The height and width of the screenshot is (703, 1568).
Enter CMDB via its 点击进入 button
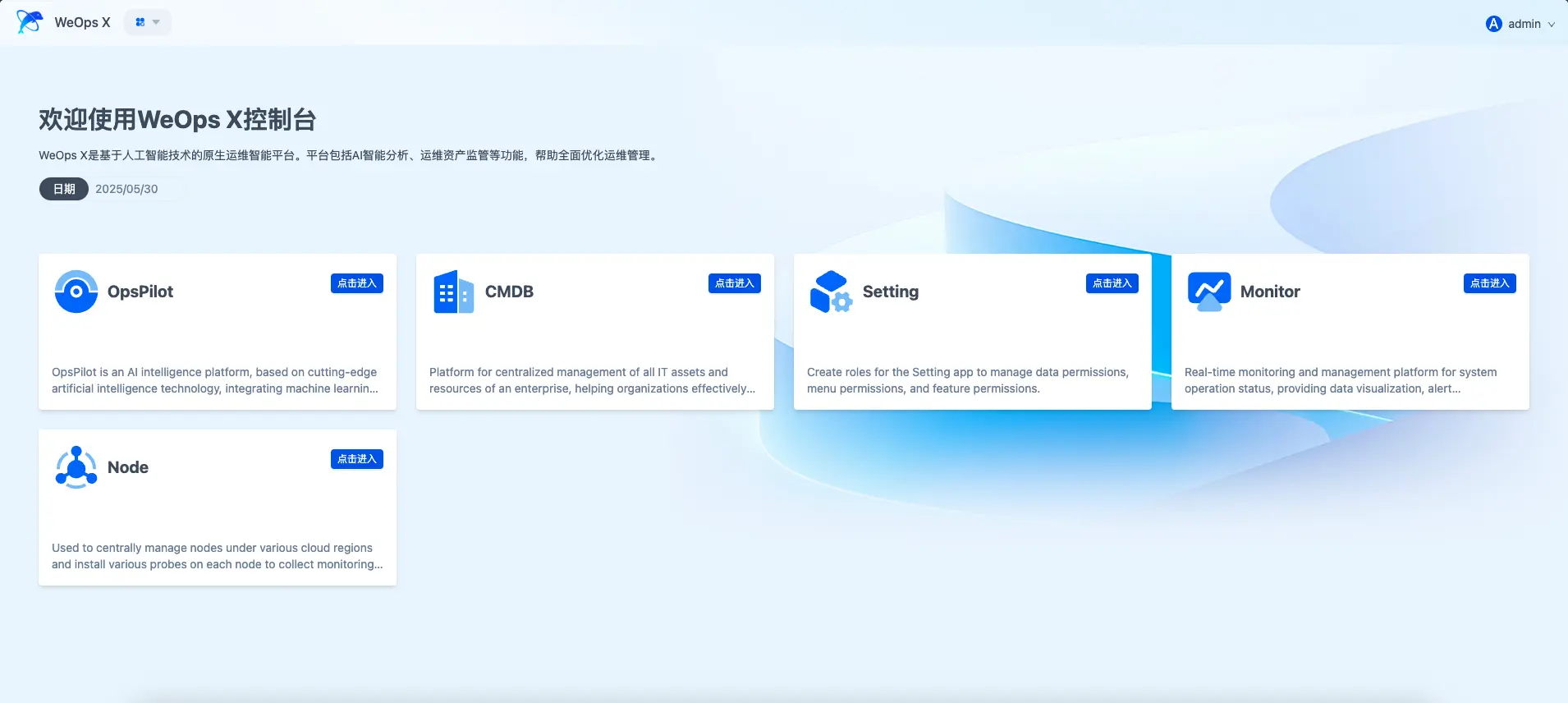(x=735, y=283)
